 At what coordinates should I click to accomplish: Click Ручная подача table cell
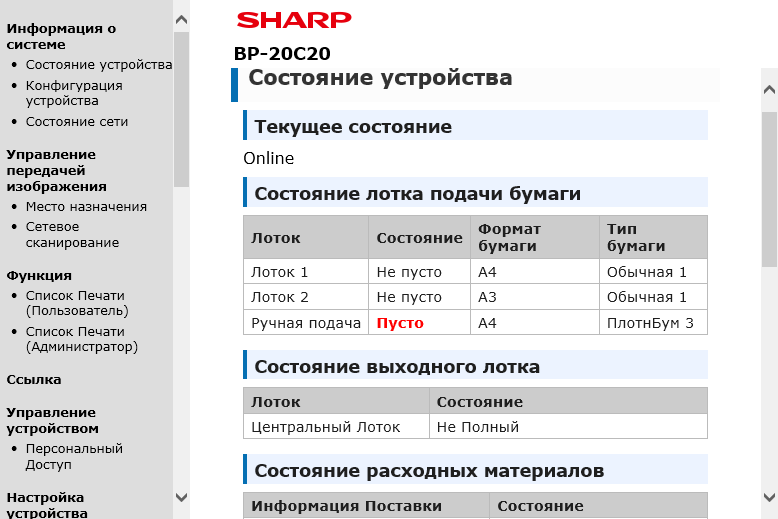[306, 323]
